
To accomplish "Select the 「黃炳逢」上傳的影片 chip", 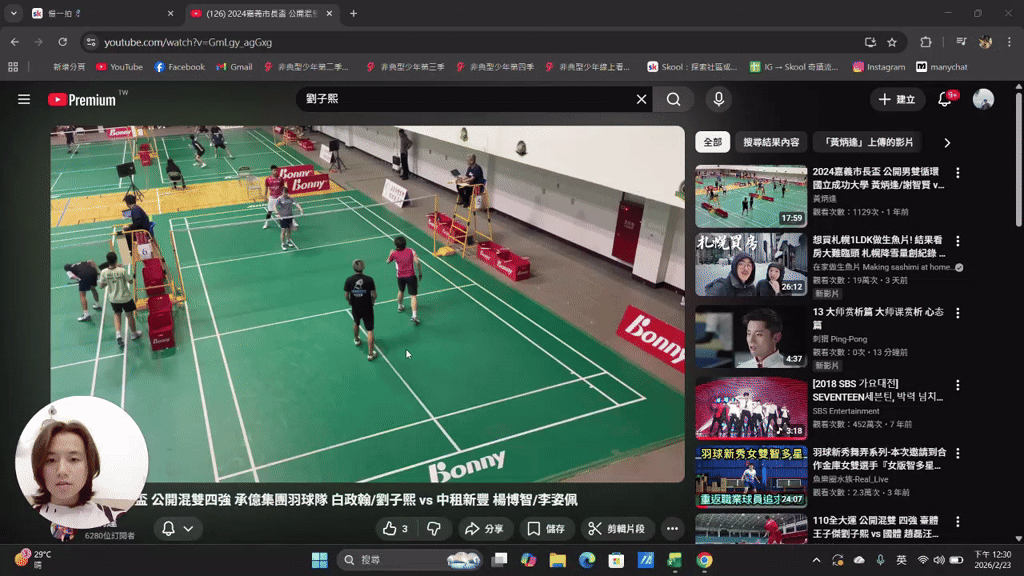I will (869, 142).
